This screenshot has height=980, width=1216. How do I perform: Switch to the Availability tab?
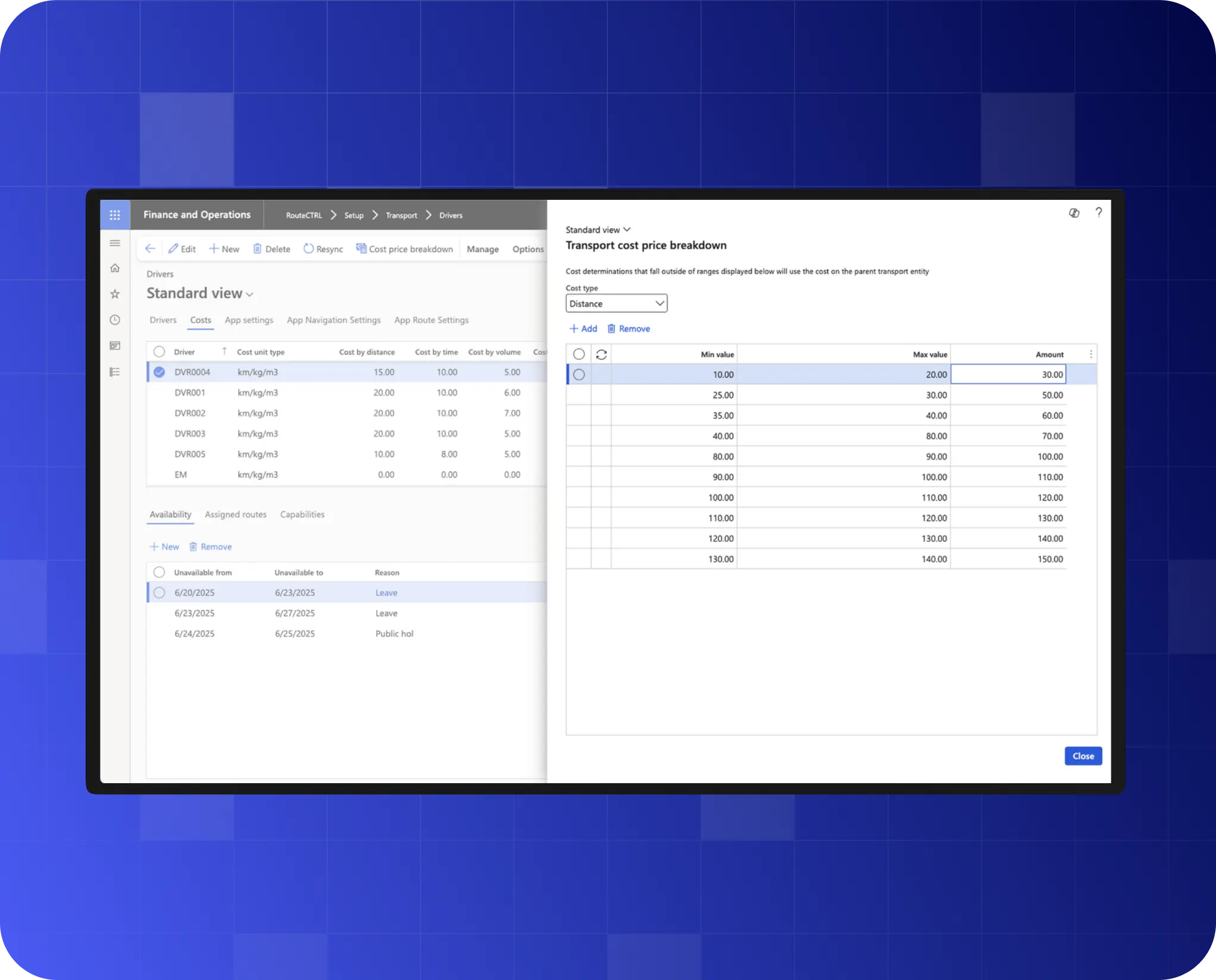[170, 514]
